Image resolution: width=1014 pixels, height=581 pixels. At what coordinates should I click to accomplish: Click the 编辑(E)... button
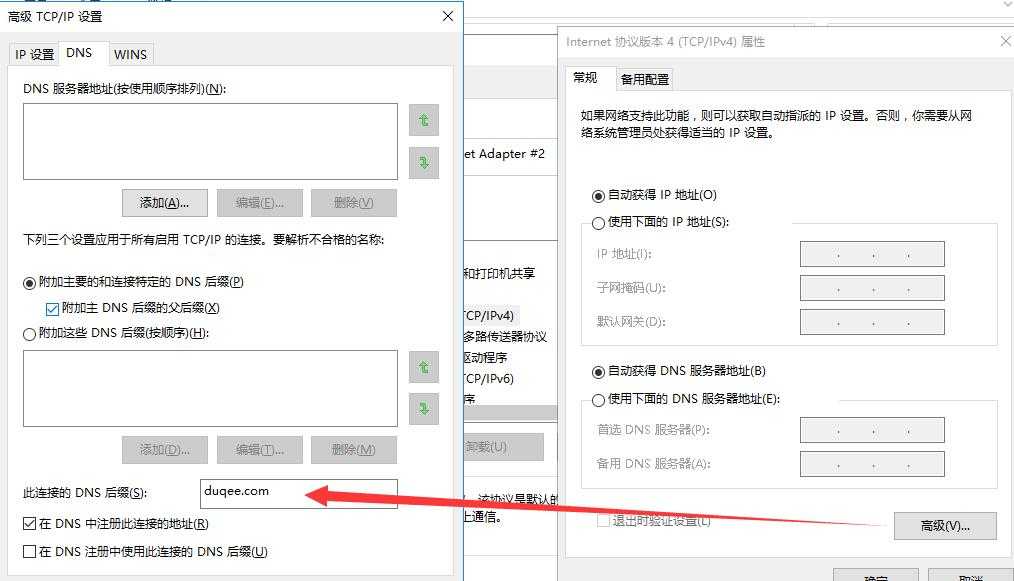click(259, 203)
